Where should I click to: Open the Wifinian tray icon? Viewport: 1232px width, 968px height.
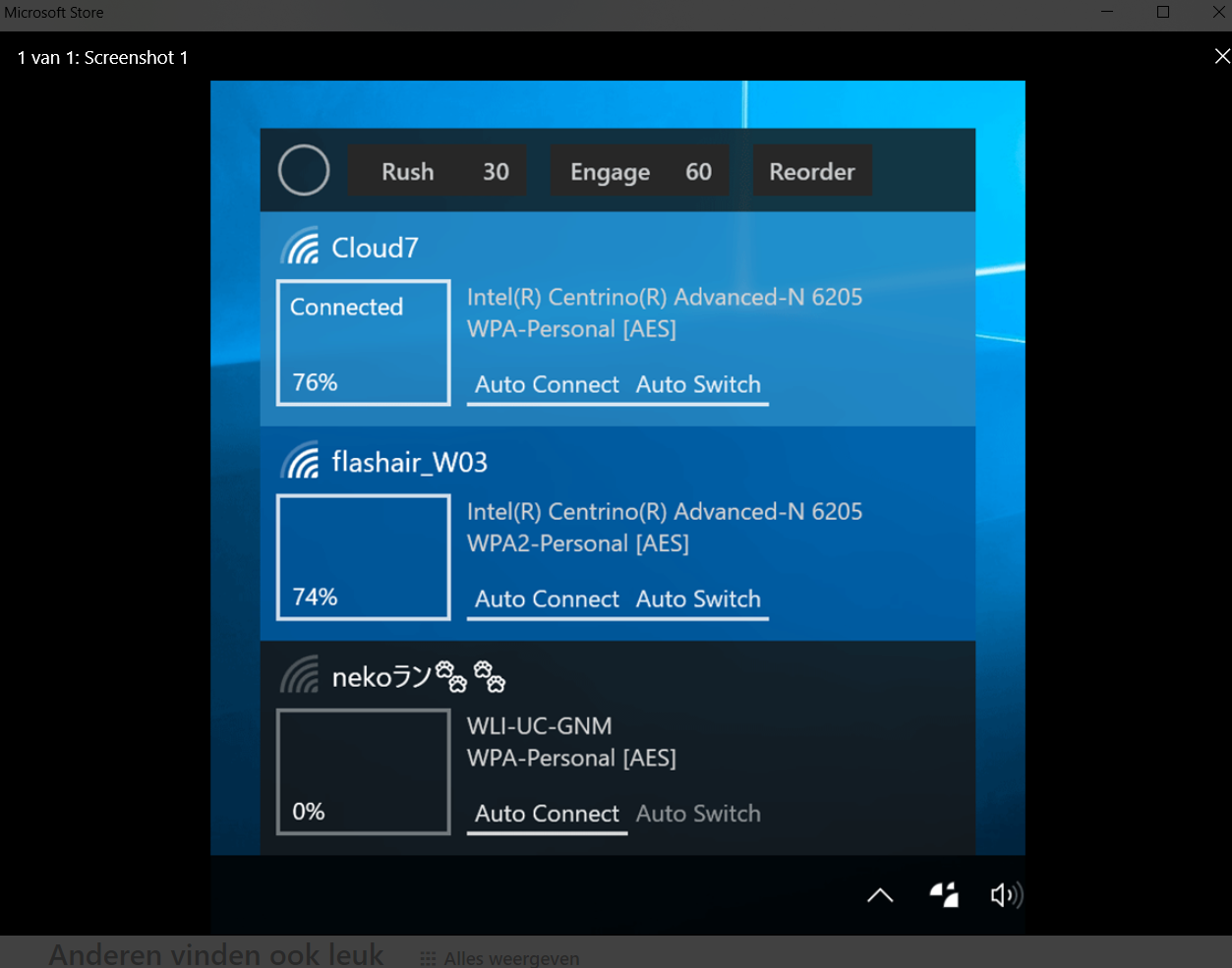944,894
